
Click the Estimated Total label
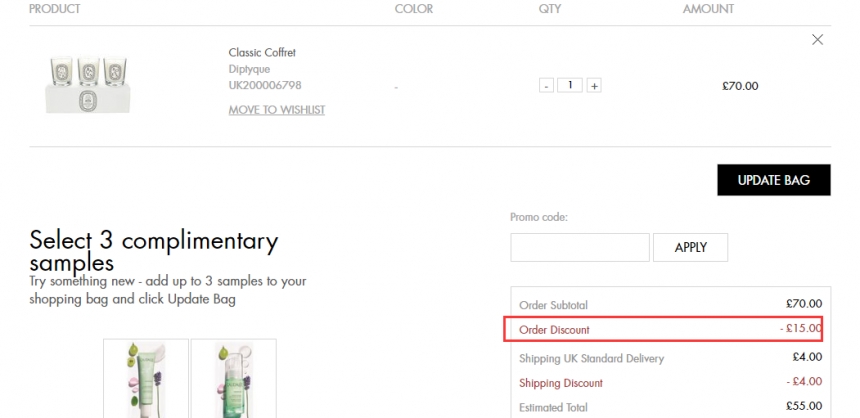click(x=553, y=408)
